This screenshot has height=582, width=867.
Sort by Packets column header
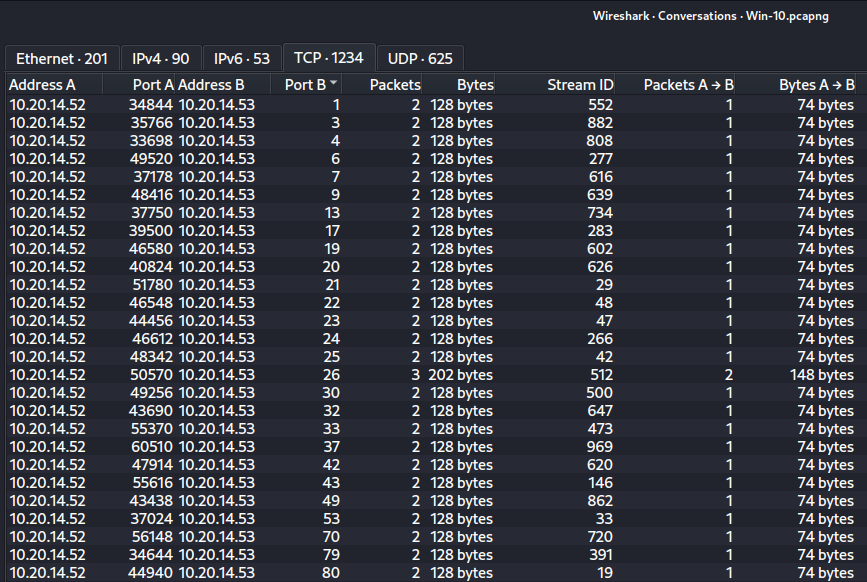coord(382,85)
